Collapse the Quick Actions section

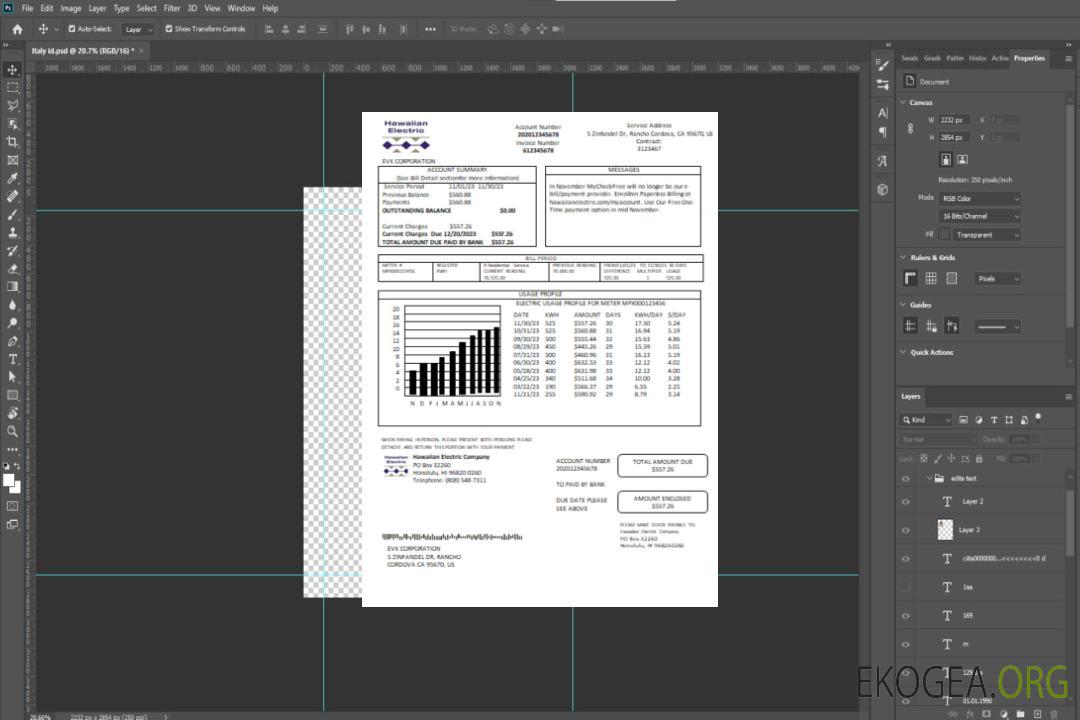point(904,352)
